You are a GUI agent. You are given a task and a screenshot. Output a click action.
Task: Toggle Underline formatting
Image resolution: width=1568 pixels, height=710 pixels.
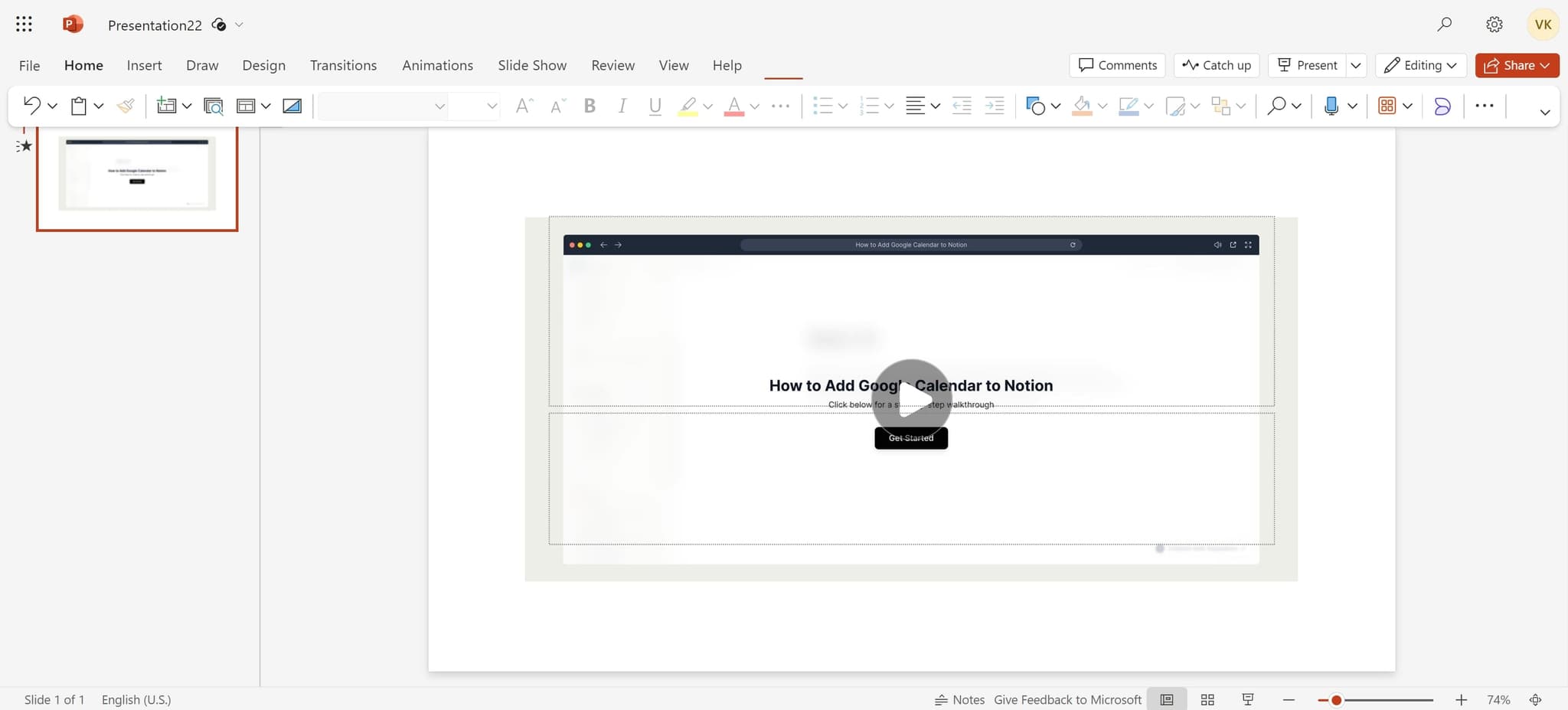[x=655, y=106]
